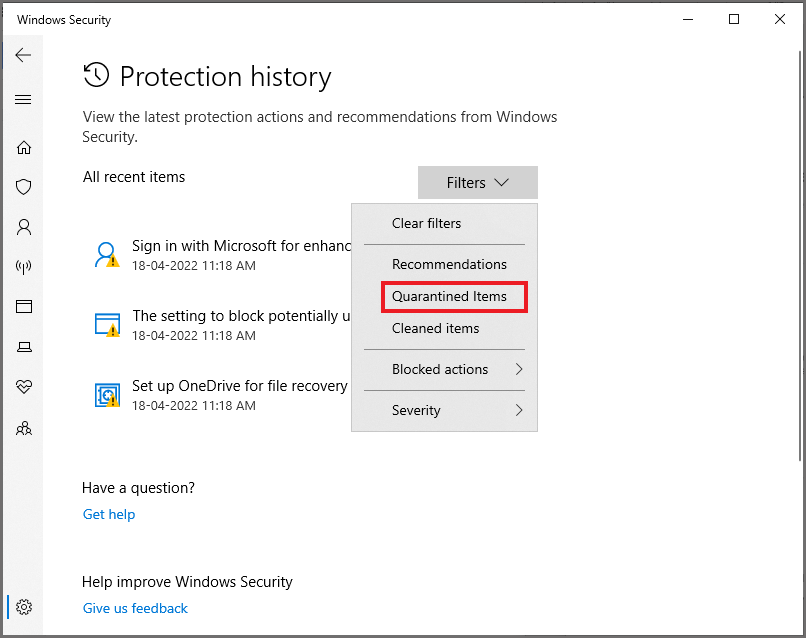This screenshot has width=806, height=638.
Task: Choose Clear filters option
Action: [427, 223]
